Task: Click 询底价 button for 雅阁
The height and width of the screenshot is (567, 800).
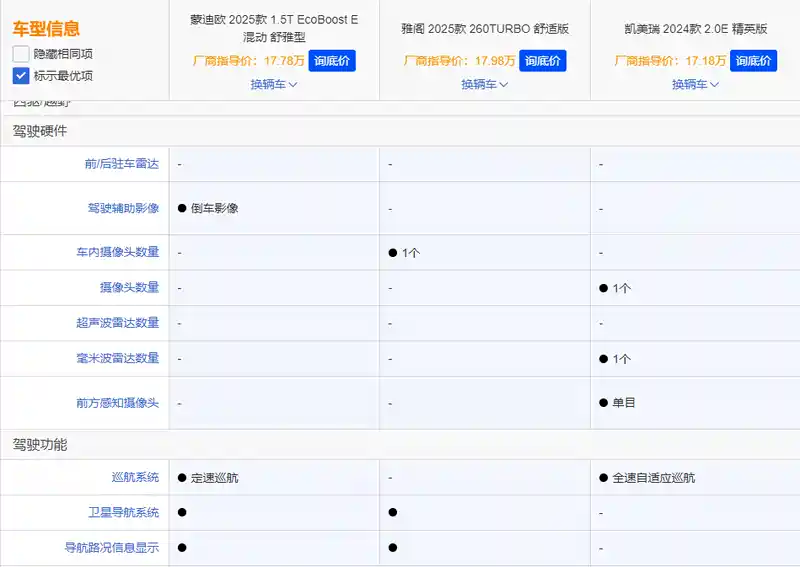Action: click(543, 61)
